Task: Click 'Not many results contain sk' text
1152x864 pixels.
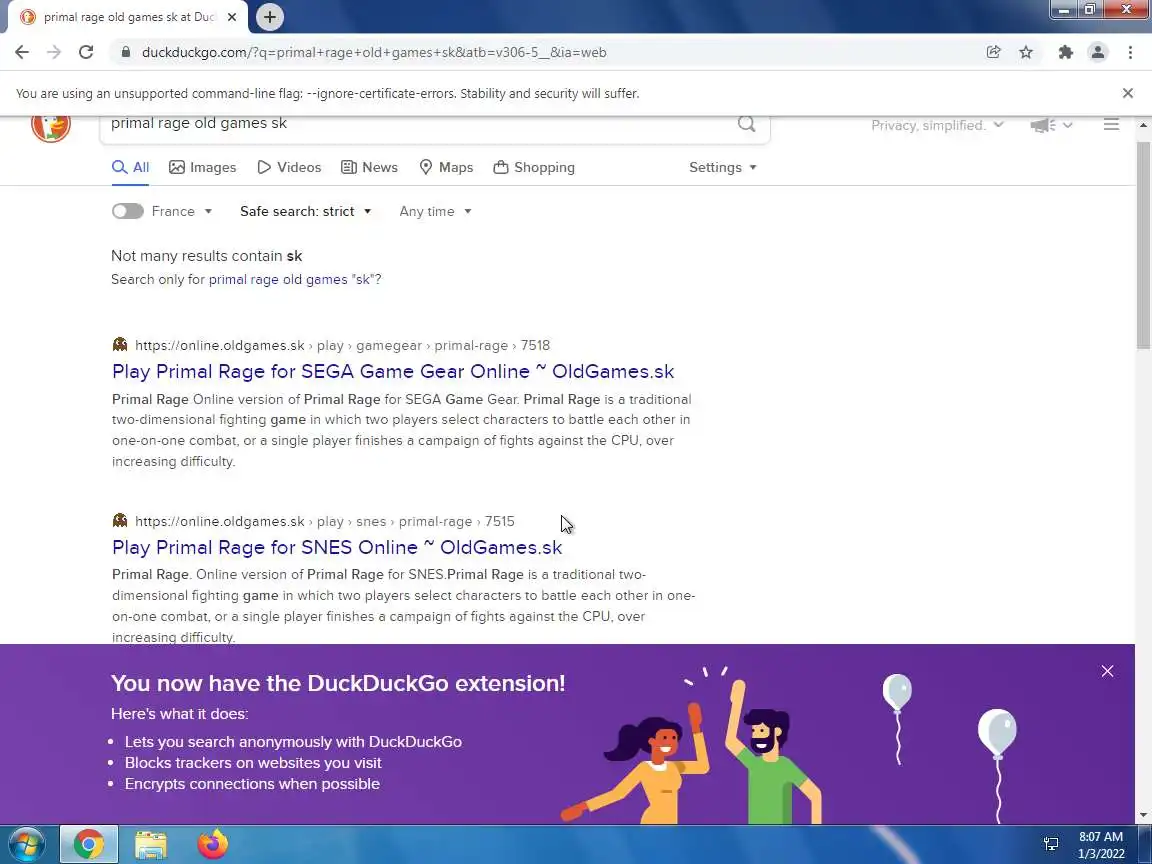Action: coord(206,256)
